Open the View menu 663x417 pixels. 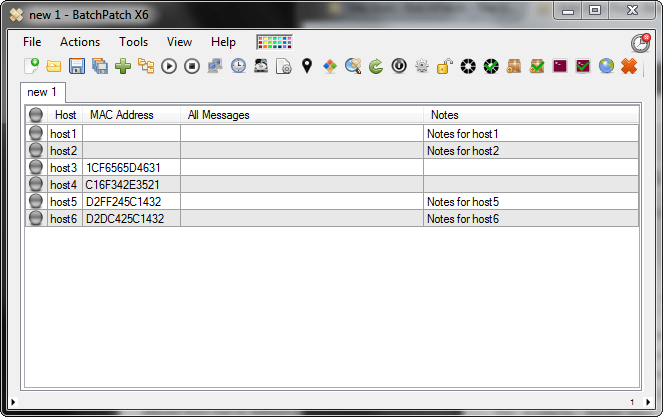coord(179,42)
